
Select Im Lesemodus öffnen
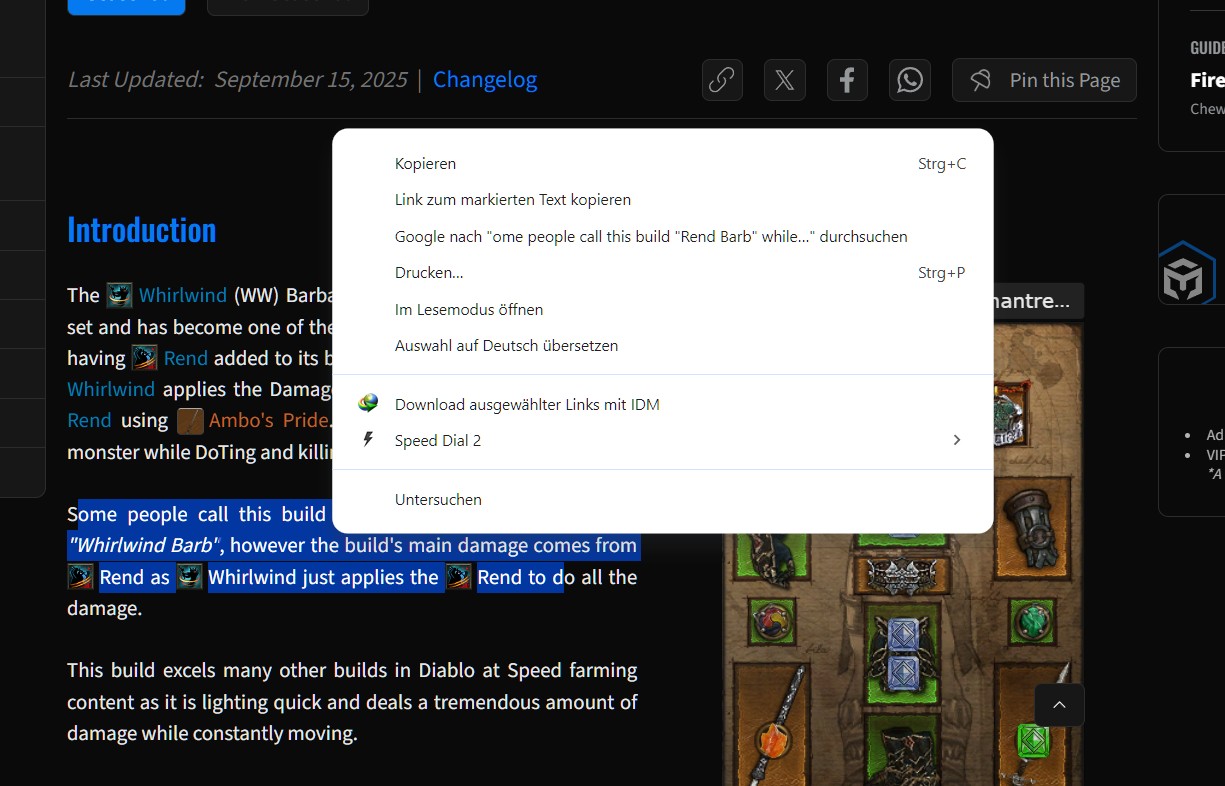(662, 309)
